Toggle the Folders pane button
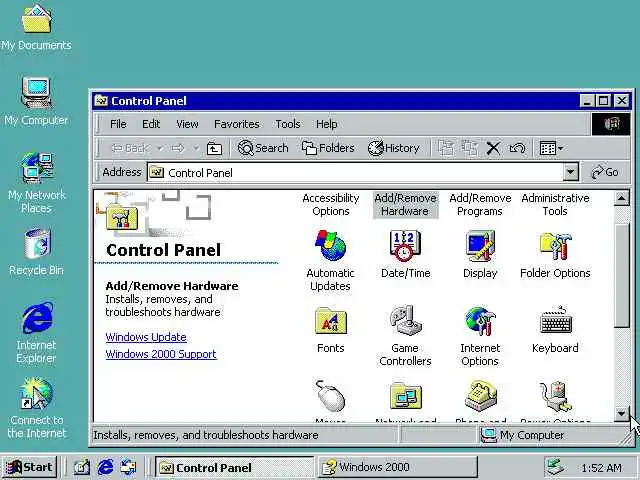The height and width of the screenshot is (480, 640). point(328,148)
